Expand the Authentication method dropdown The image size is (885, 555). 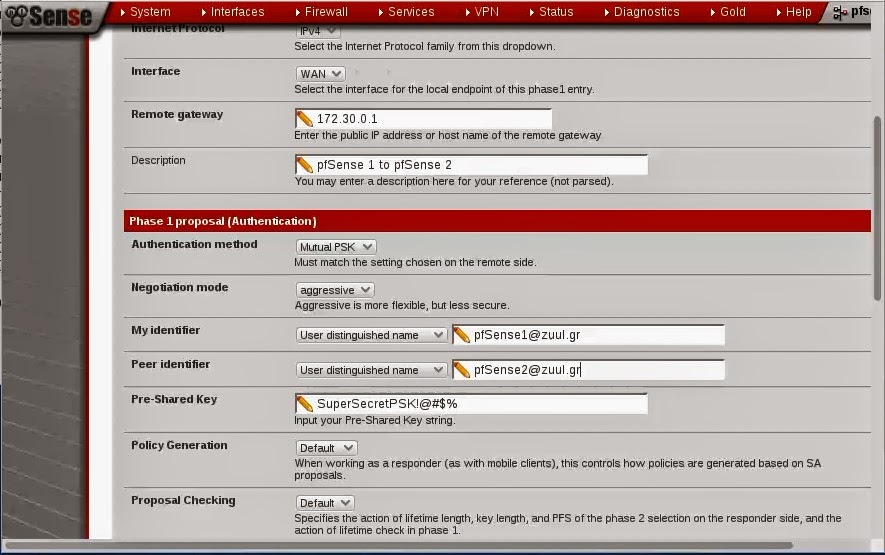[336, 247]
